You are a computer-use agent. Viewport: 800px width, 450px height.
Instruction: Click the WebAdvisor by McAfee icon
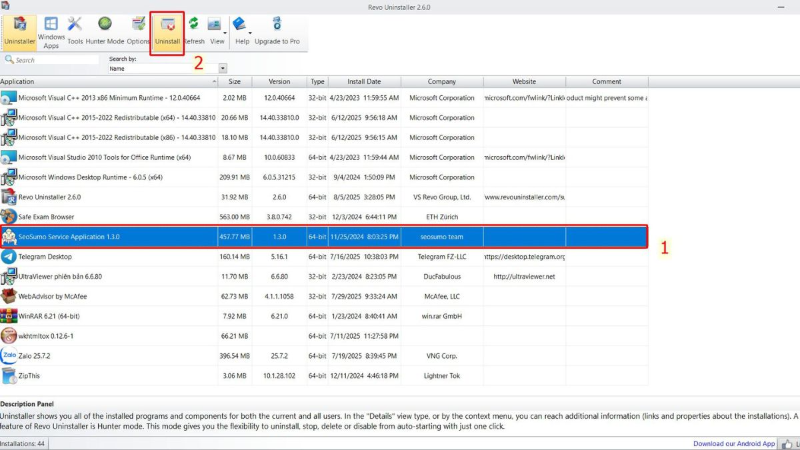pos(9,296)
